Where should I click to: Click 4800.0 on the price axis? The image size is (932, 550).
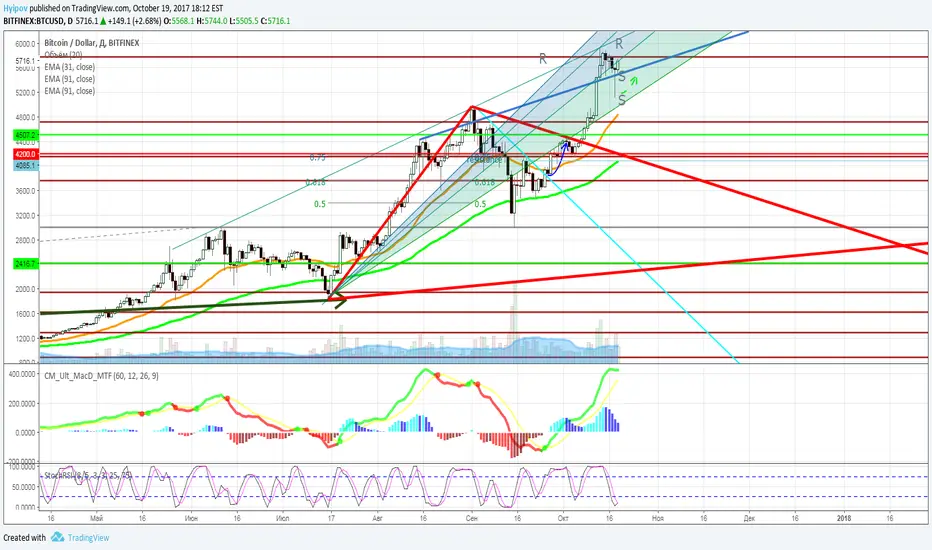(26, 117)
